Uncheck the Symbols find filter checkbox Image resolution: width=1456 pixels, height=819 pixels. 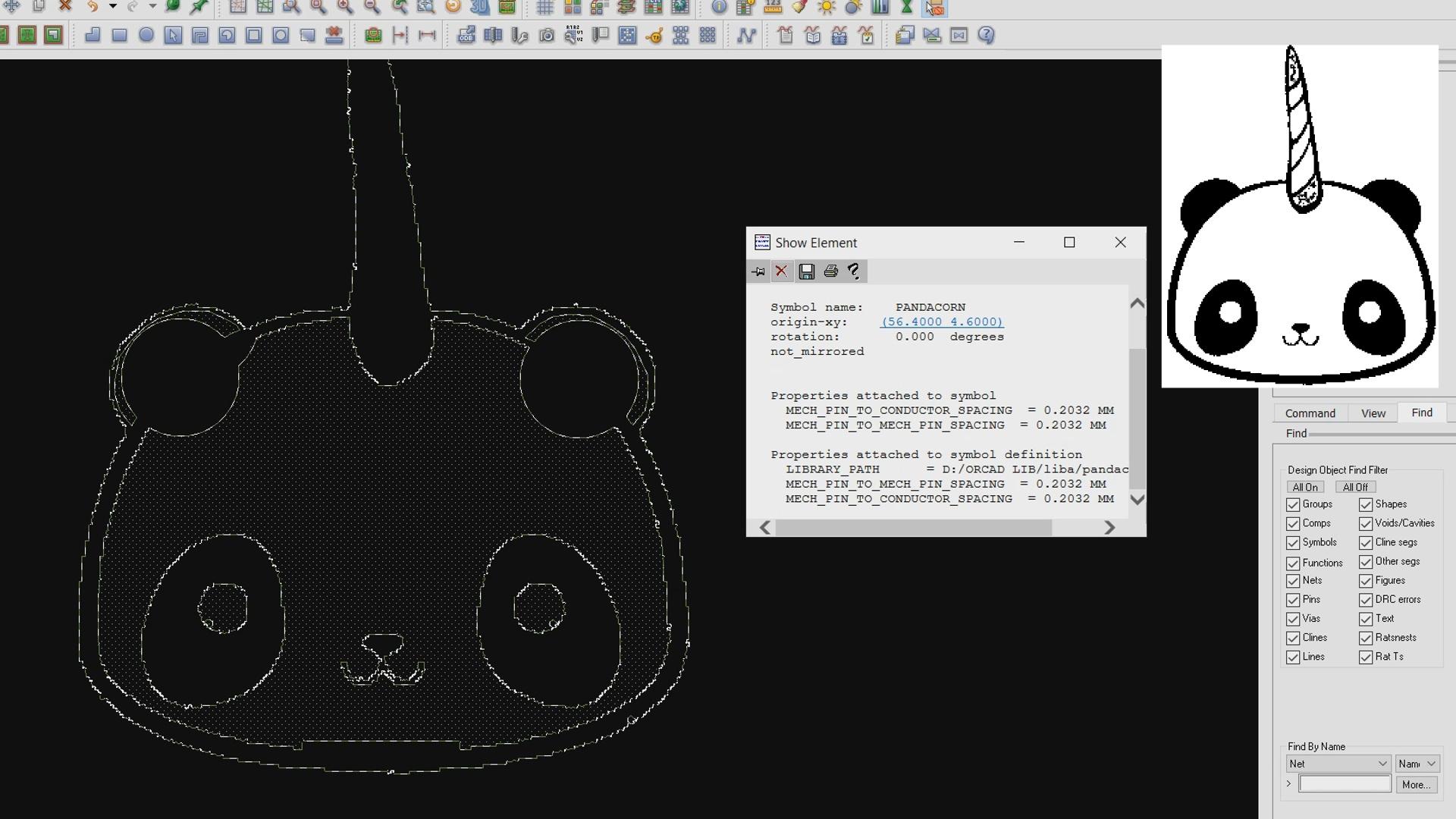point(1293,543)
